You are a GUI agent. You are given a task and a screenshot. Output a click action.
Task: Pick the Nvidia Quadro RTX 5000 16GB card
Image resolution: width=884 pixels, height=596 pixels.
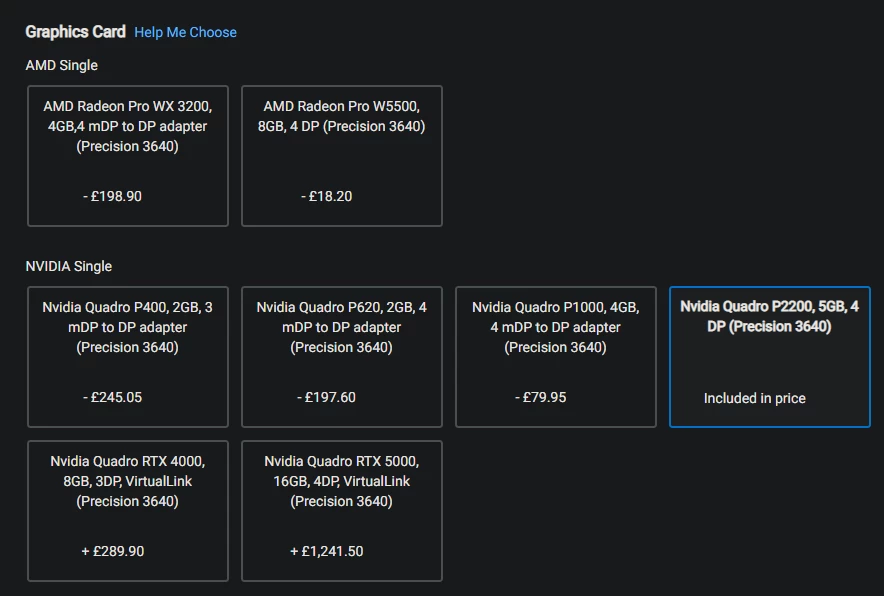coord(342,511)
